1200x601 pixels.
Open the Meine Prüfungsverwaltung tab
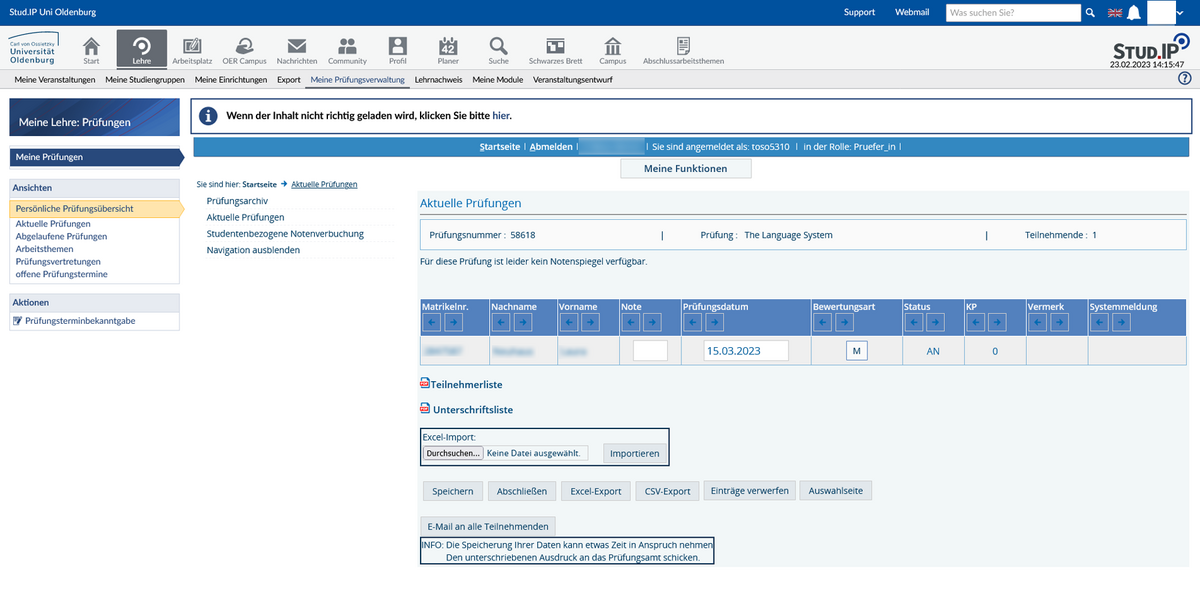357,79
